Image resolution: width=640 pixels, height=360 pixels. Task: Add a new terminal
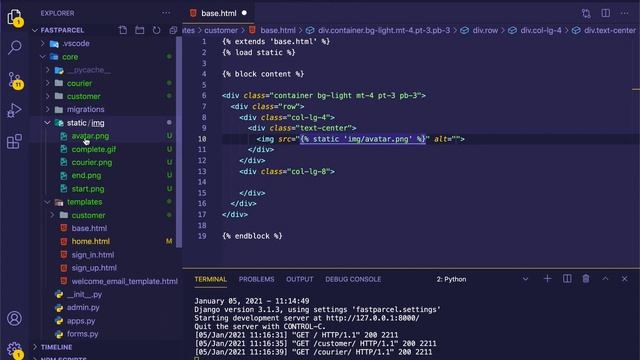coord(547,279)
